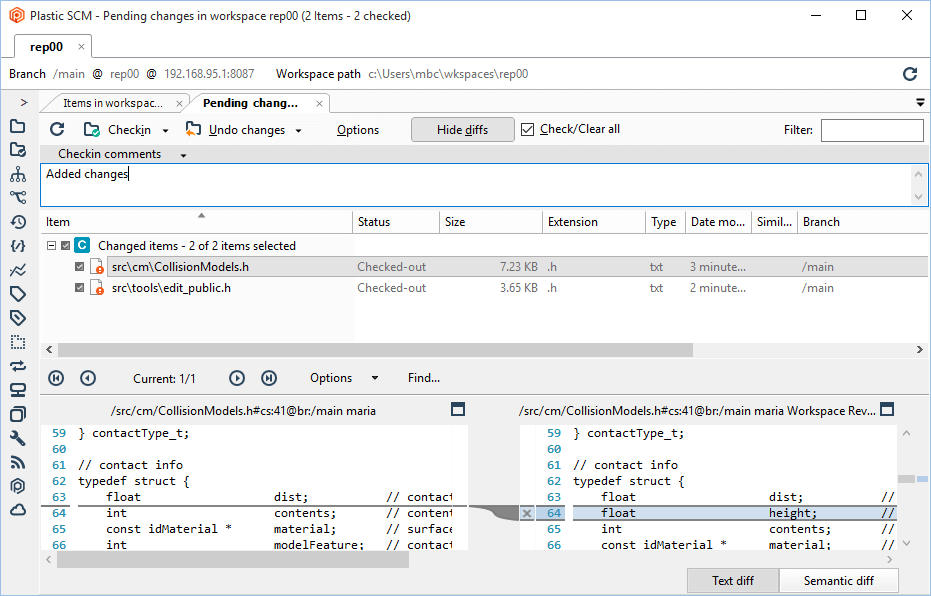
Task: Click the Checkin button
Action: pyautogui.click(x=118, y=130)
